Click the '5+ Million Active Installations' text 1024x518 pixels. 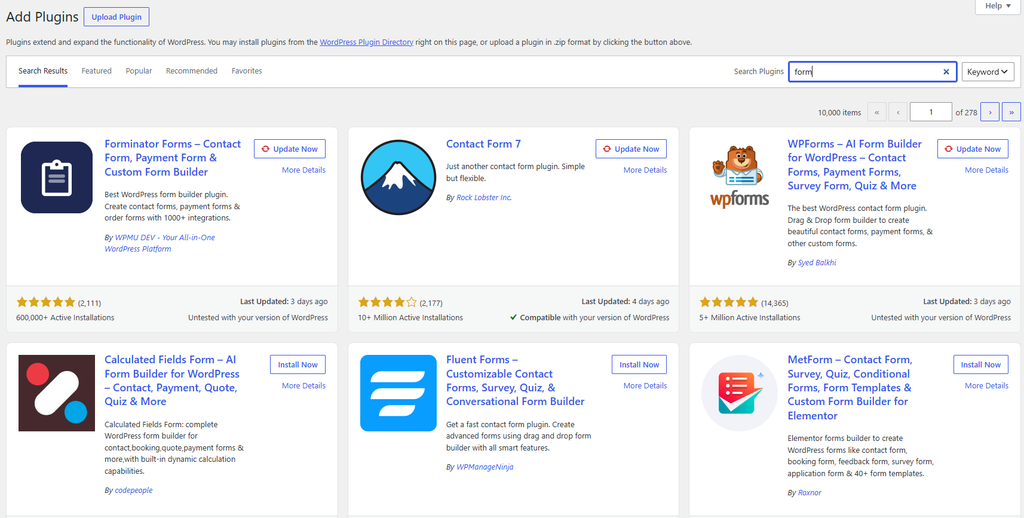point(750,317)
